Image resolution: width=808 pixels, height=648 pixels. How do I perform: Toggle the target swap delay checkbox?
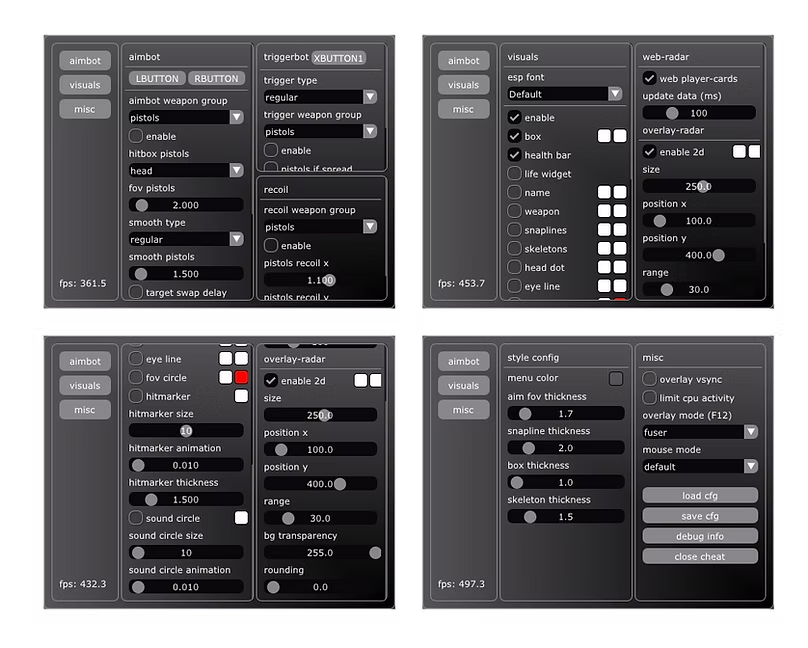coord(136,293)
